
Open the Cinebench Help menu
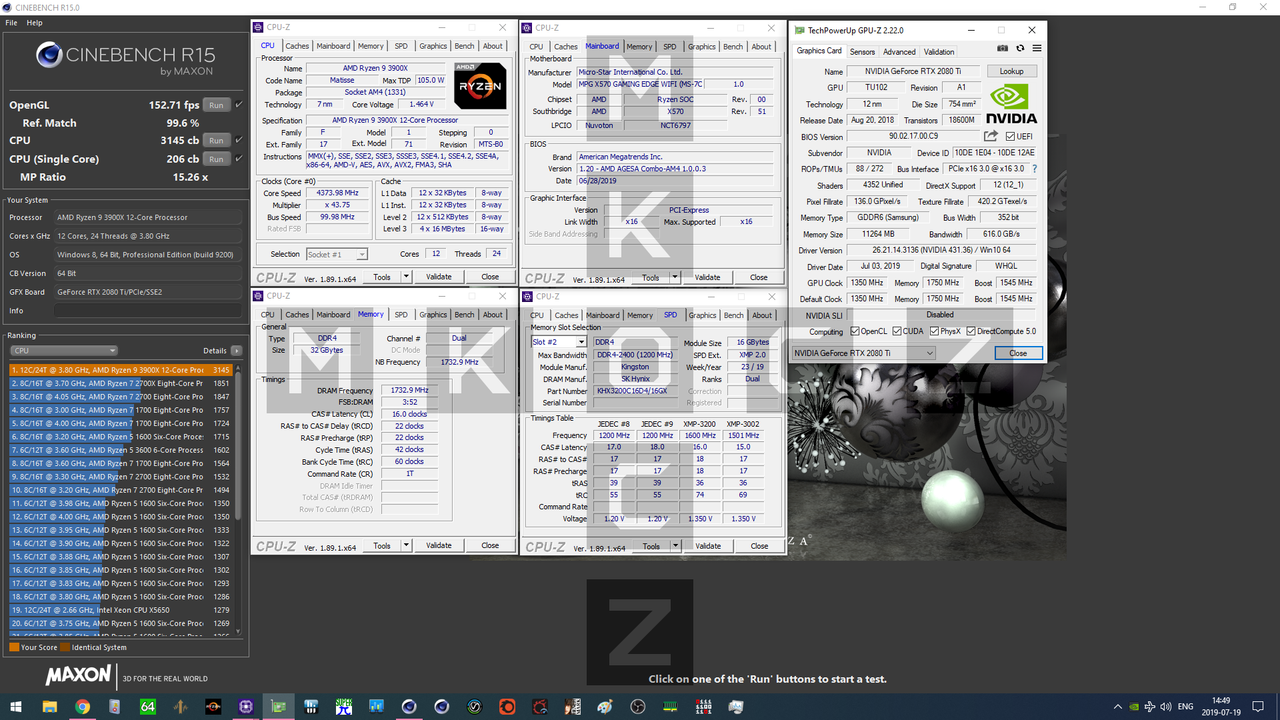(x=35, y=22)
